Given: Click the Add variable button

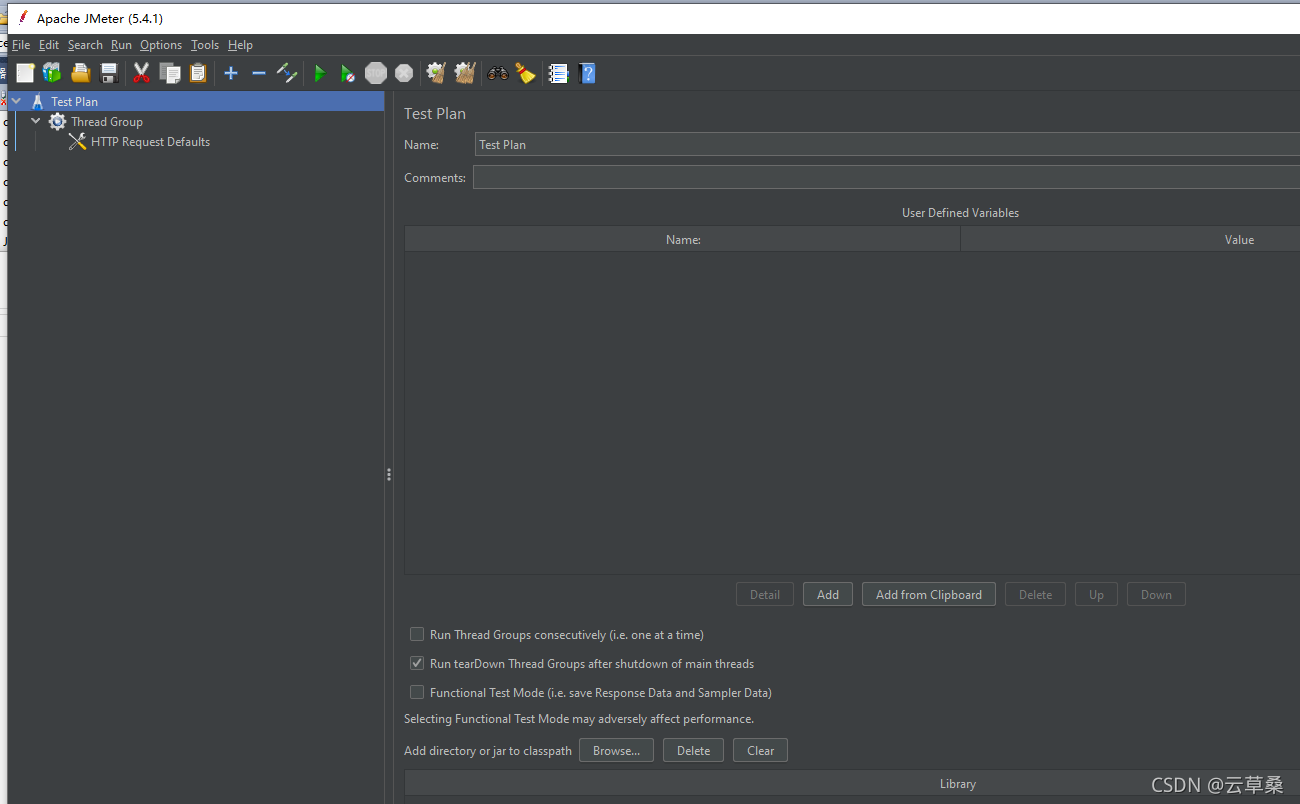Looking at the screenshot, I should click(828, 594).
